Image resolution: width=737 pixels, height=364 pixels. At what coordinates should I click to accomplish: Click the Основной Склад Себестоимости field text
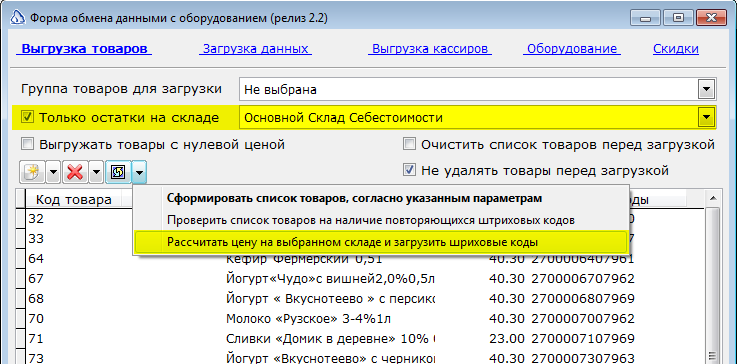point(343,117)
